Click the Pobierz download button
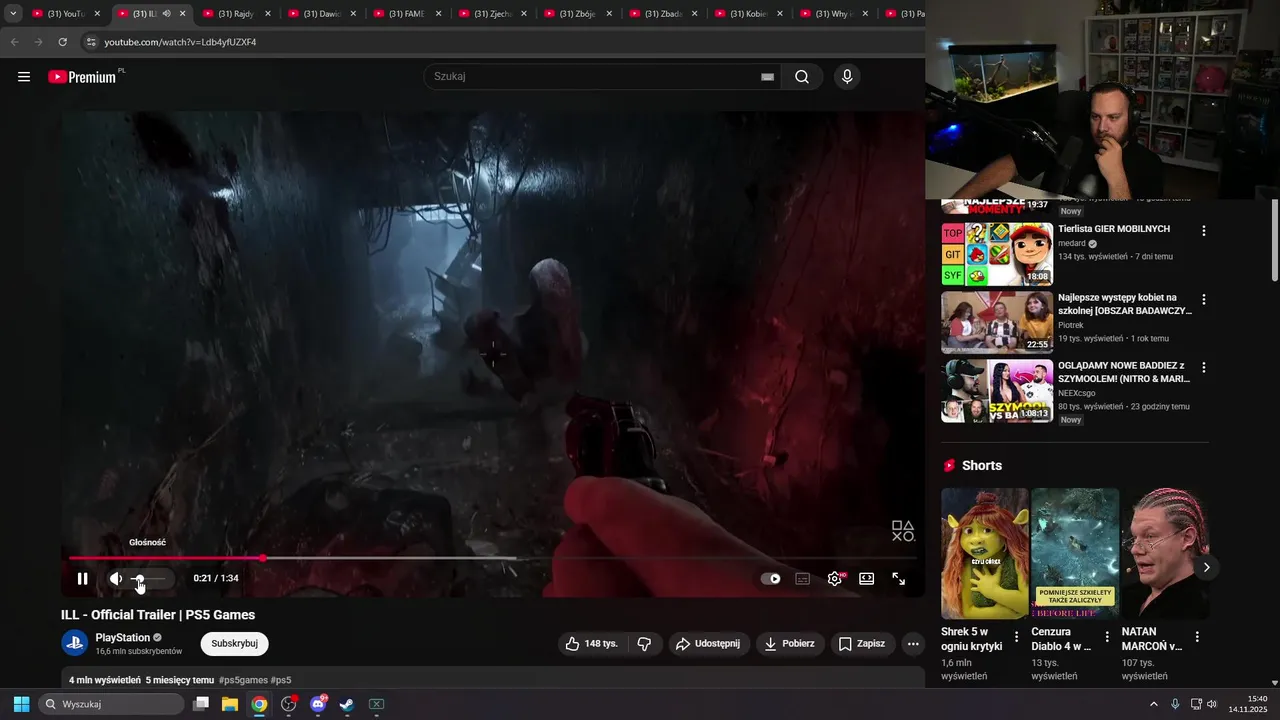1280x720 pixels. pos(789,644)
